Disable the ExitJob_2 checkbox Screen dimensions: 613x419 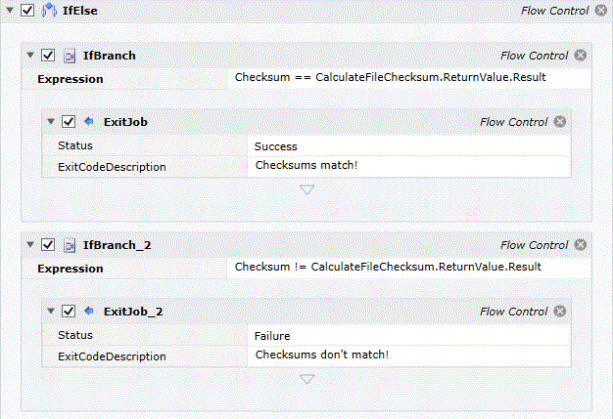click(69, 311)
